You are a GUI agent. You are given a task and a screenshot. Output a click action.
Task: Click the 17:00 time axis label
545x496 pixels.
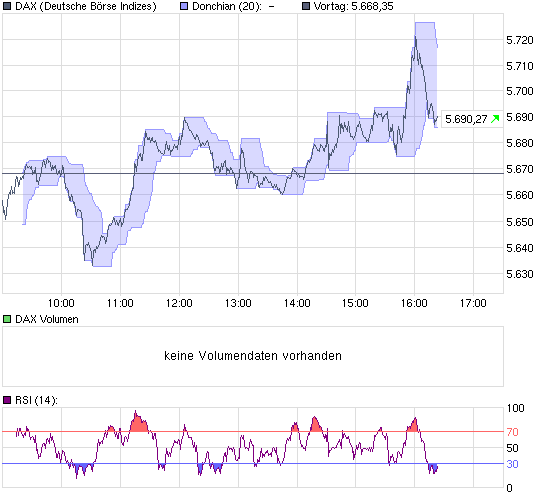473,303
